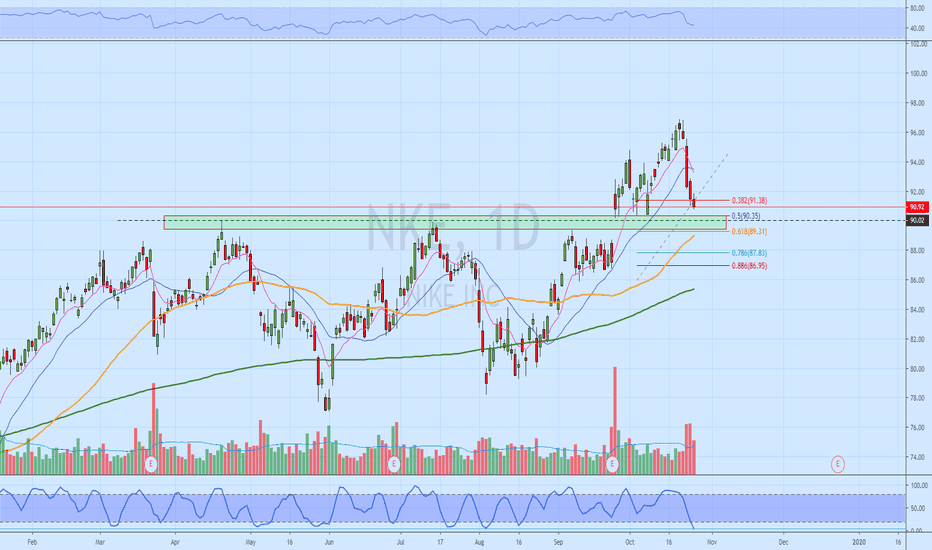Open the late-September earnings E marker
The image size is (932, 550).
(x=612, y=464)
